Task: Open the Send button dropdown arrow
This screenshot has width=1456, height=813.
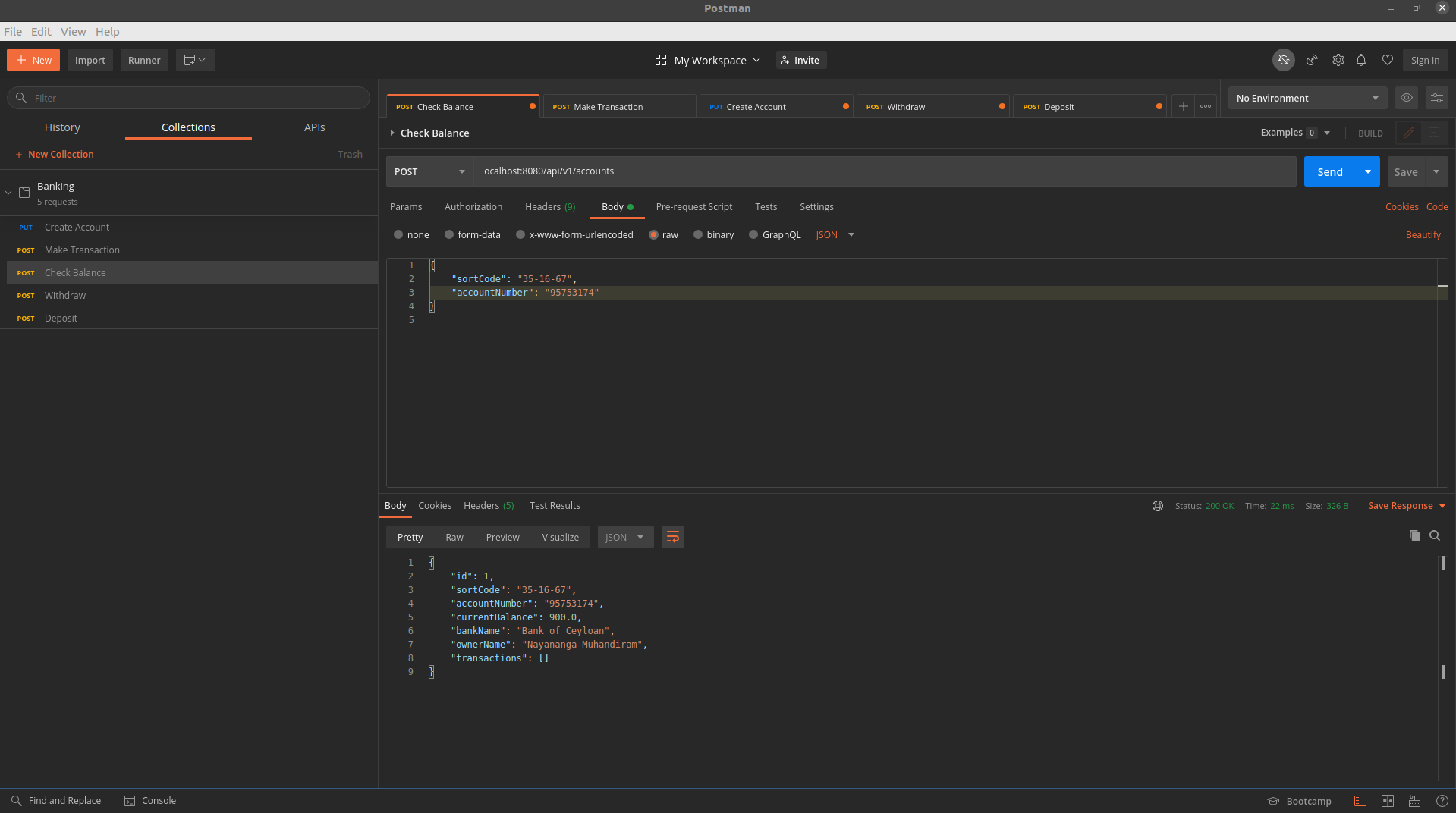Action: click(x=1368, y=171)
